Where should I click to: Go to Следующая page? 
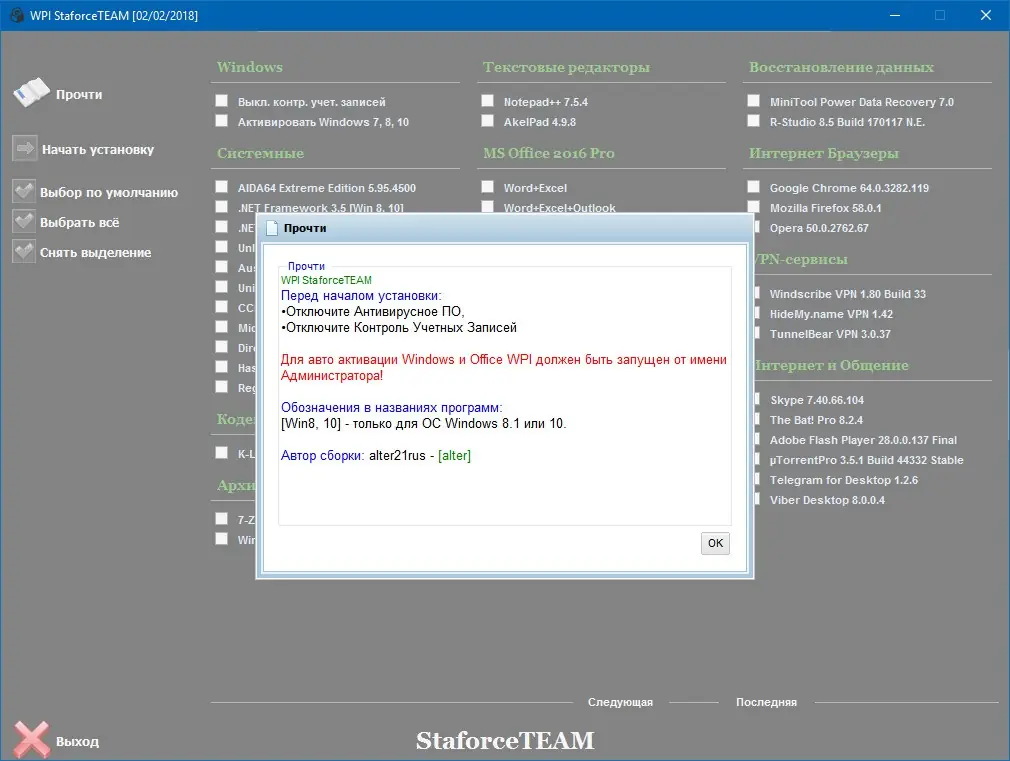tap(620, 702)
